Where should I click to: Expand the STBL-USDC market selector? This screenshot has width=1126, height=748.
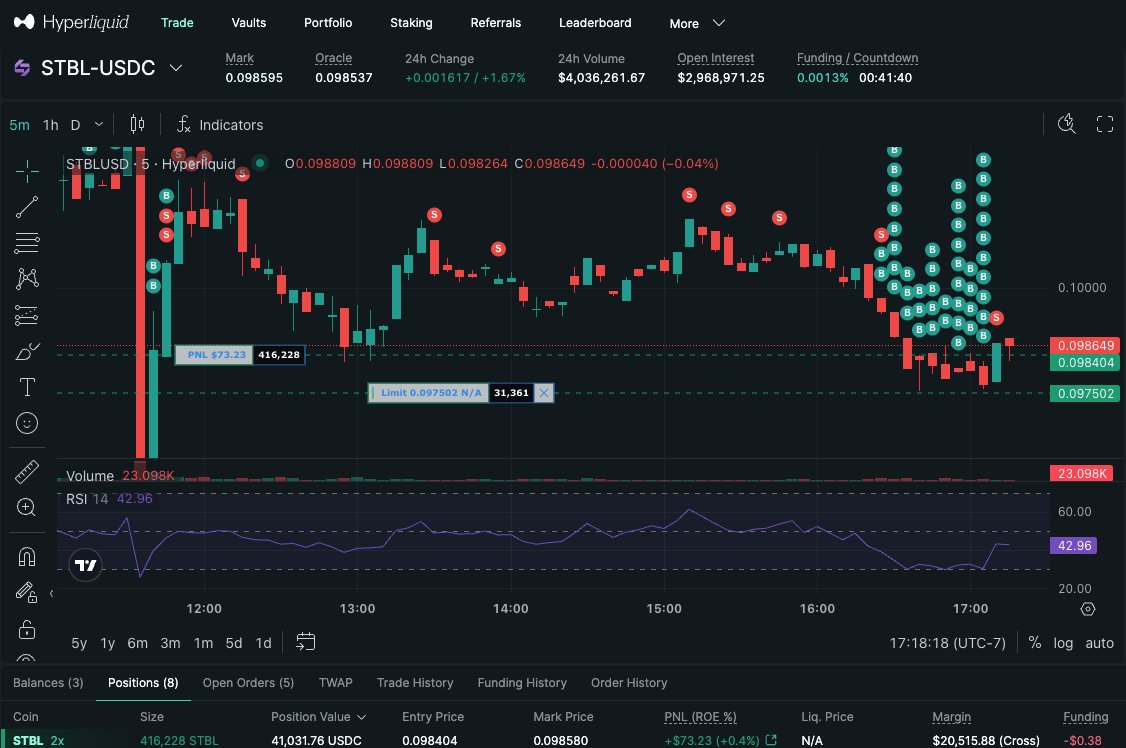[176, 68]
